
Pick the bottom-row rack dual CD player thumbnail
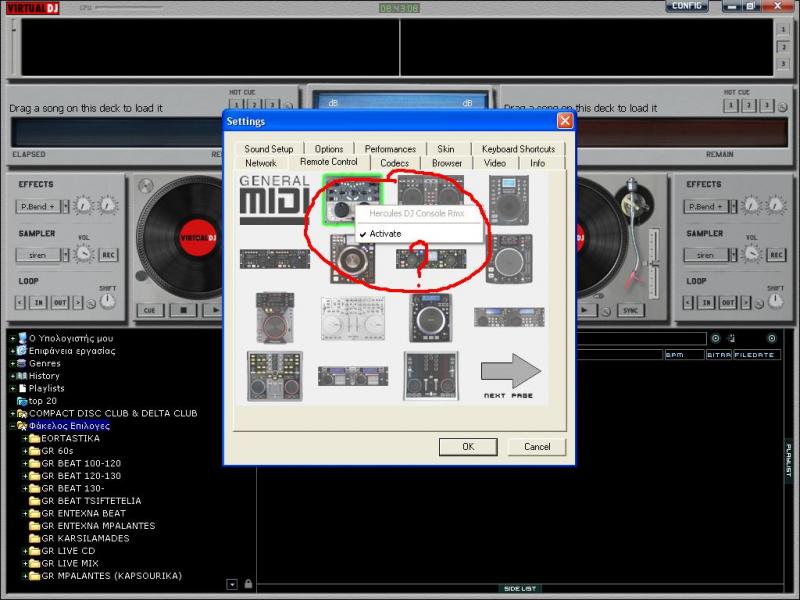[x=353, y=376]
